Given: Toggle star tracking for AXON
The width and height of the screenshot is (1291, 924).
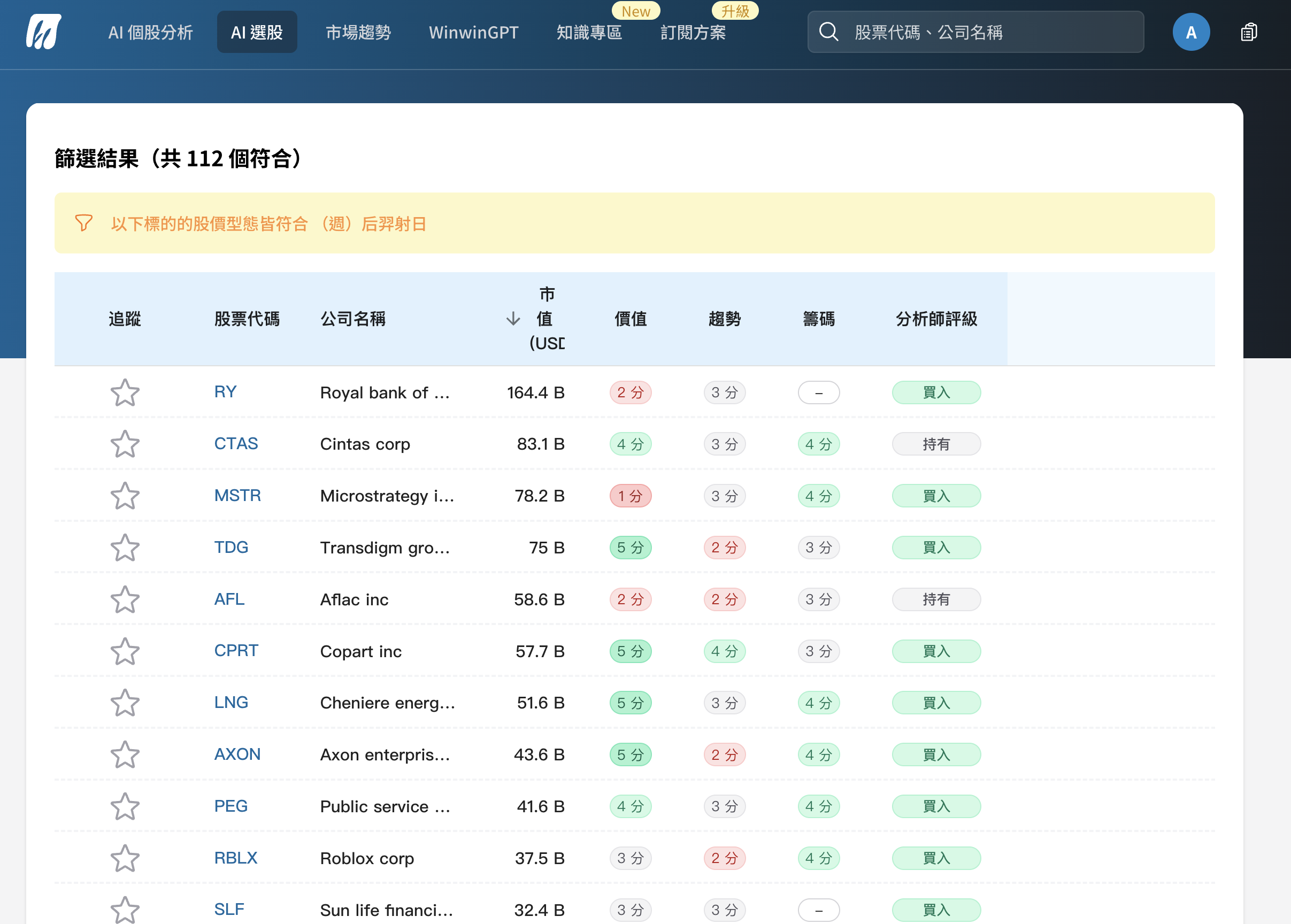Looking at the screenshot, I should click(x=125, y=755).
